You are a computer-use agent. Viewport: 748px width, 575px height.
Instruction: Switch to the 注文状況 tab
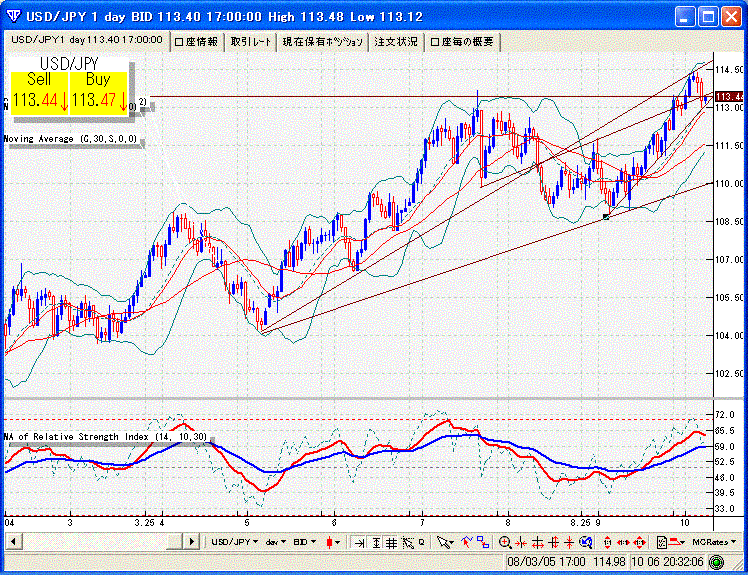pos(396,41)
